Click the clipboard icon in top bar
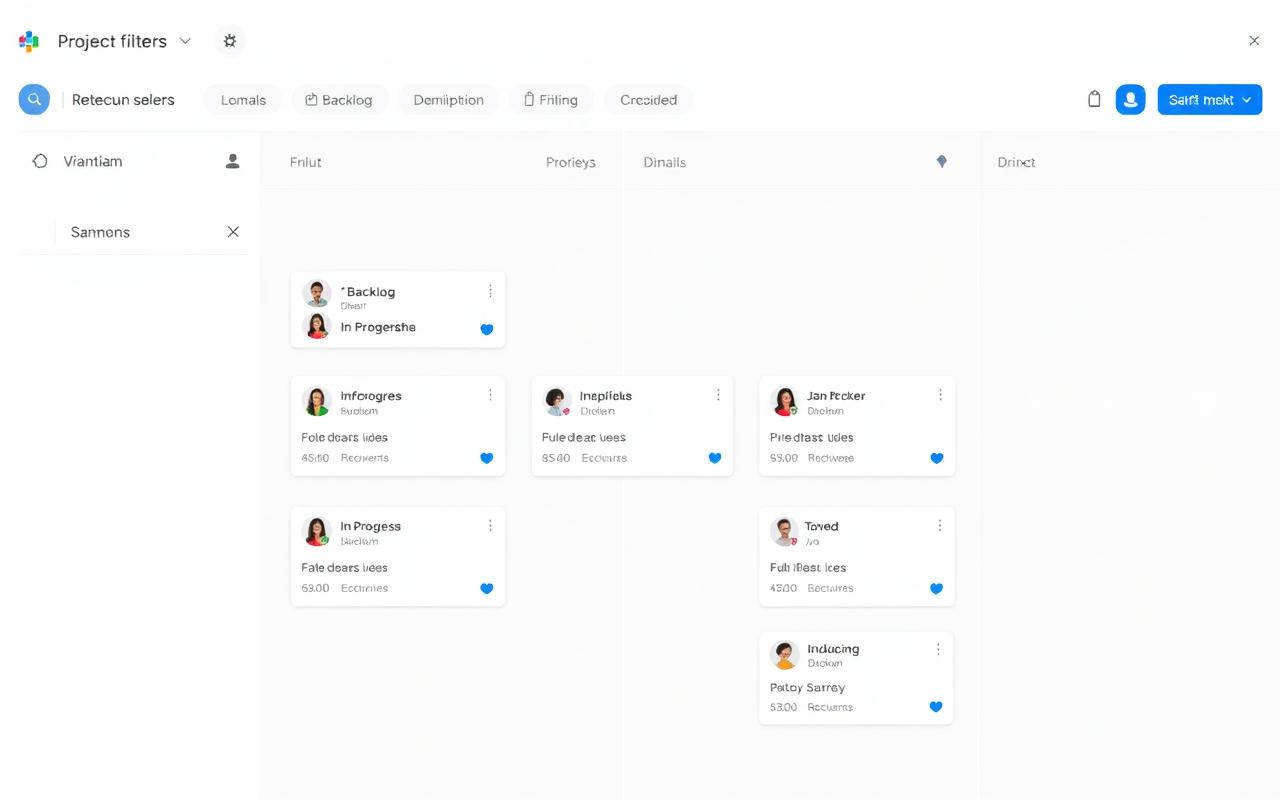The height and width of the screenshot is (800, 1280). (1094, 99)
